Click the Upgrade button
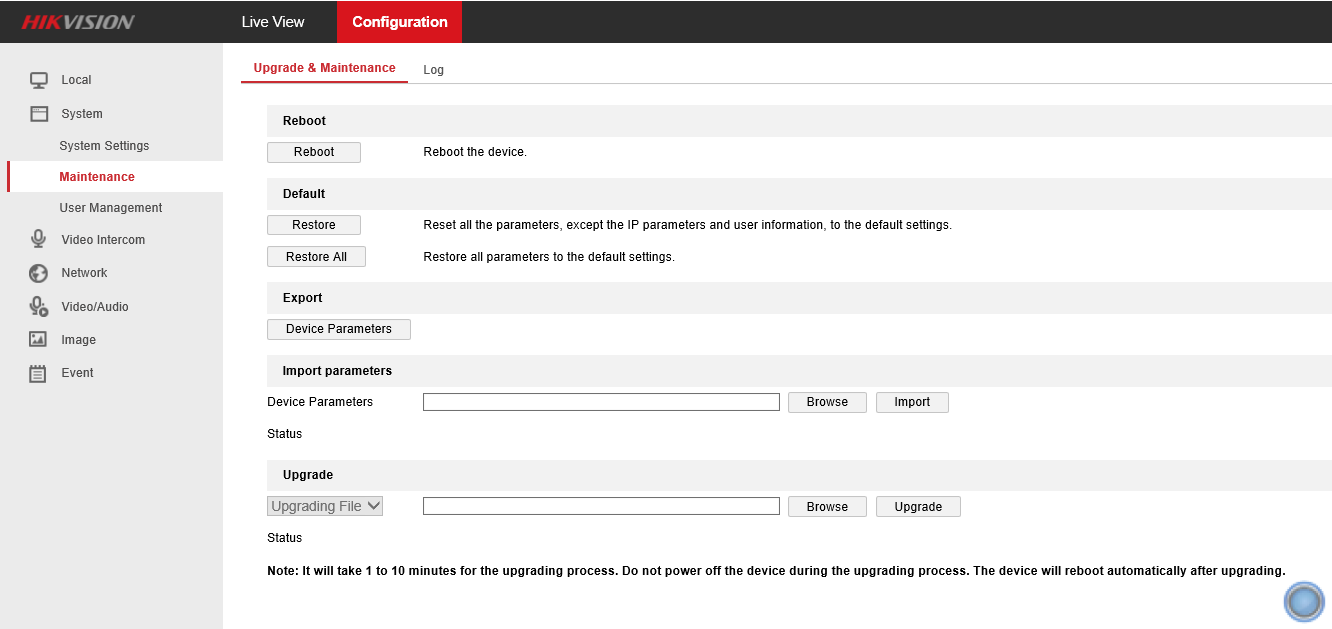This screenshot has width=1332, height=629. click(918, 507)
